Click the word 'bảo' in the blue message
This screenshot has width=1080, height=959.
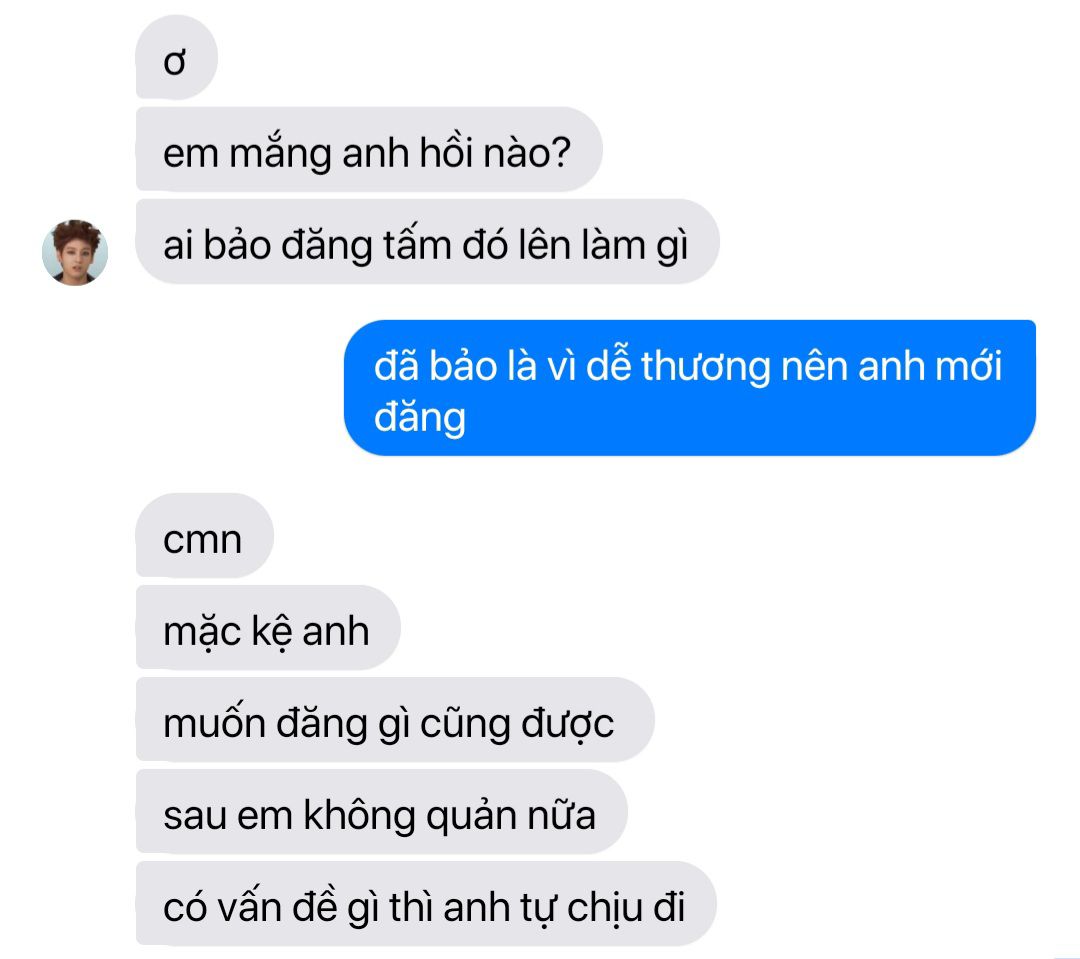point(462,365)
